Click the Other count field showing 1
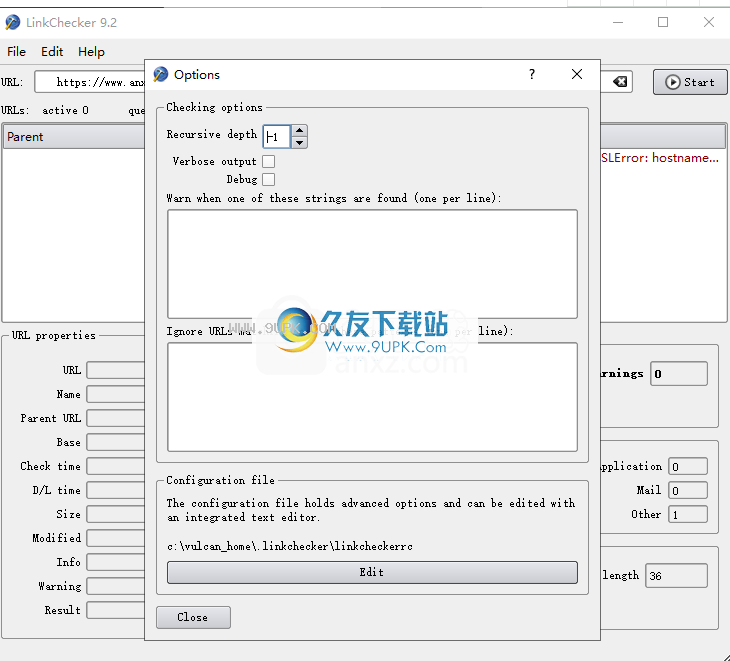The width and height of the screenshot is (730, 661). pos(688,514)
